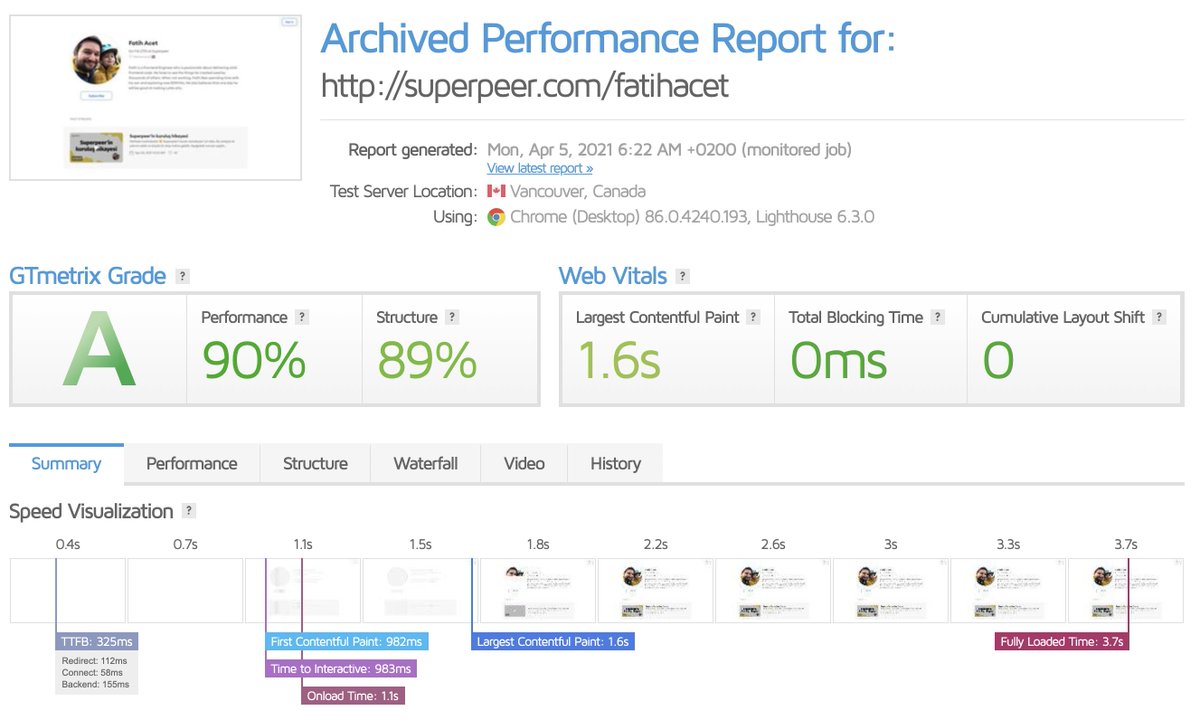This screenshot has height=720, width=1200.
Task: Click help icon for Cumulative Layout Shift
Action: 1159,317
